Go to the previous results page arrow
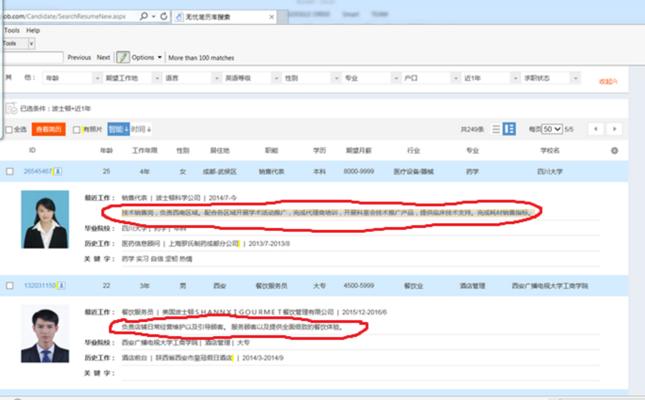Screen dimensions: 645x400 click(x=596, y=129)
